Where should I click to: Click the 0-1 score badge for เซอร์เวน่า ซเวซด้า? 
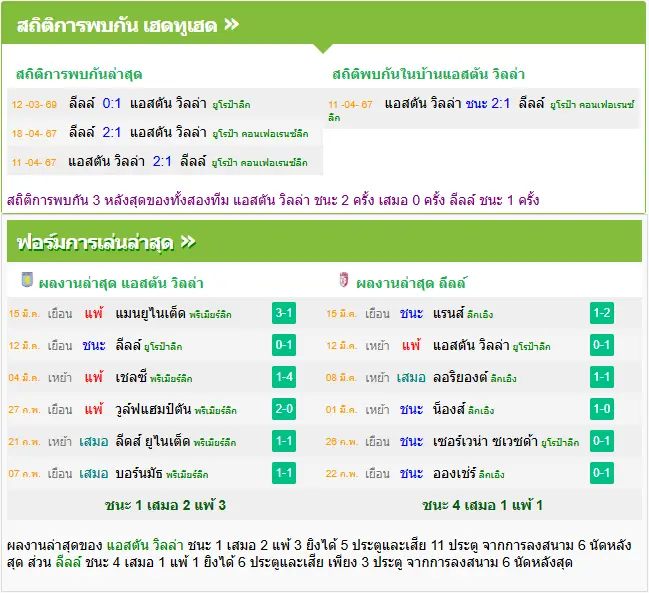602,441
